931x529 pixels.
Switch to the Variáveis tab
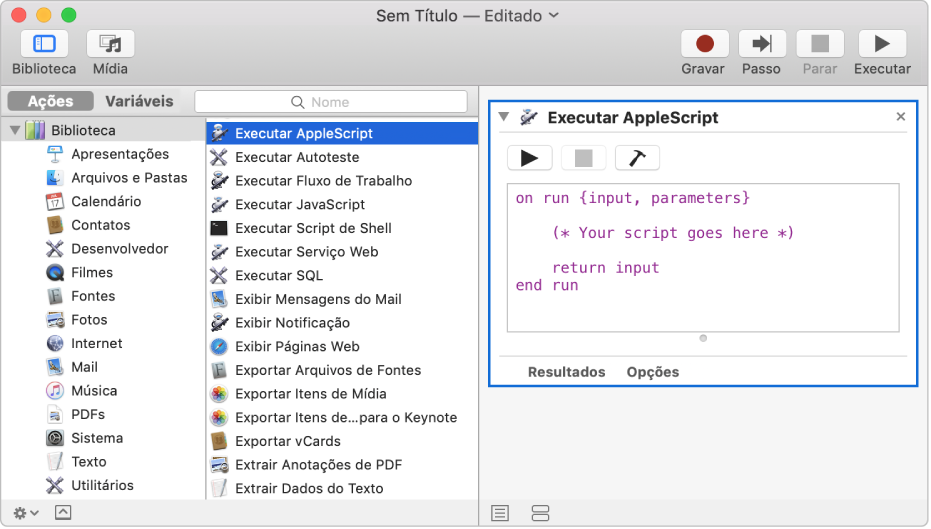click(139, 101)
